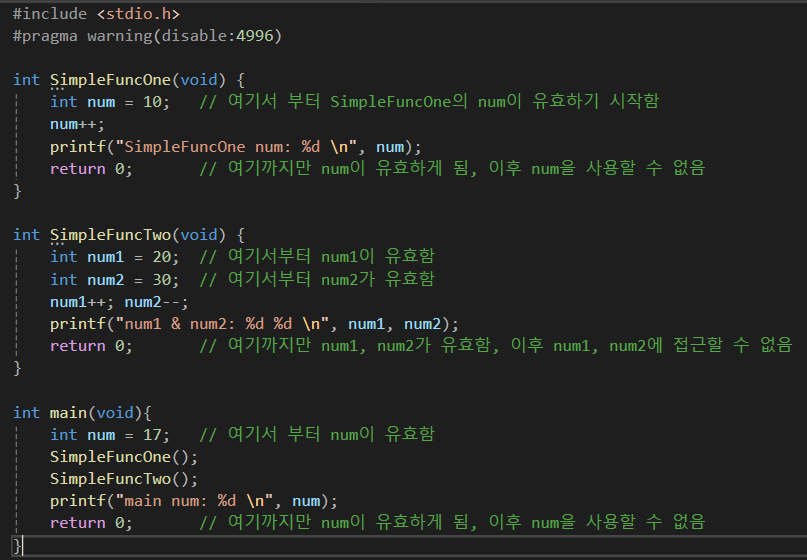
Task: Click the 'num1++;' statement
Action: pyautogui.click(x=82, y=302)
